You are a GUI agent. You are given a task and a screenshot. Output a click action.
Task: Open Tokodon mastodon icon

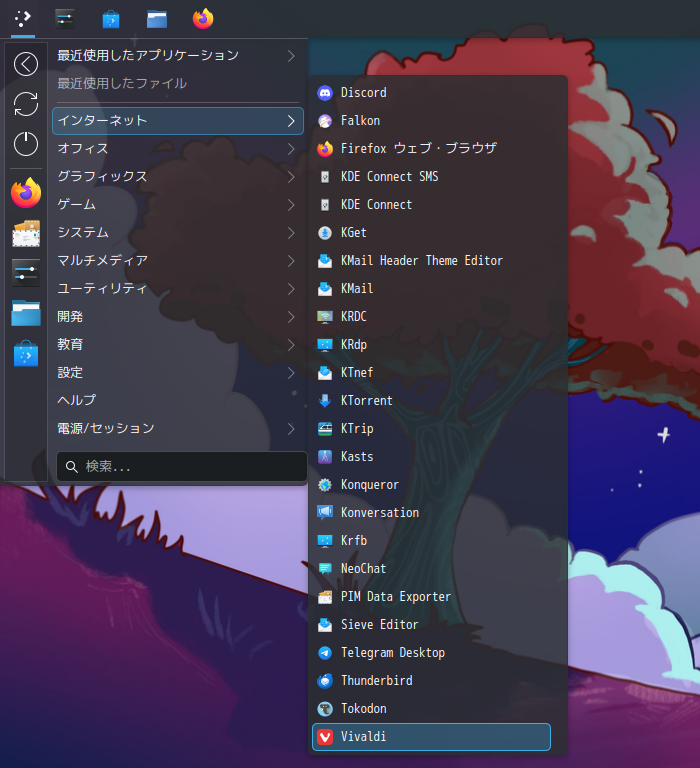pos(325,709)
